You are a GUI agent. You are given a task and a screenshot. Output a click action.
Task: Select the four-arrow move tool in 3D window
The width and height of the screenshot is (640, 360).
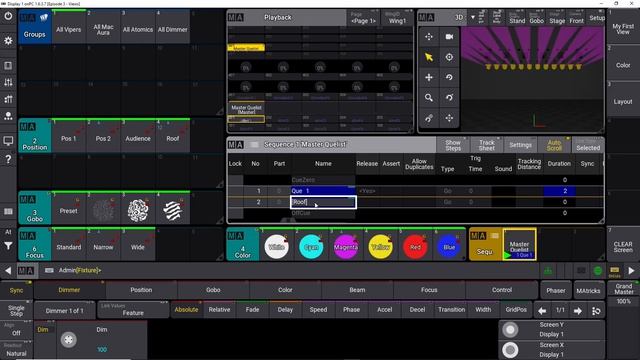pyautogui.click(x=429, y=78)
